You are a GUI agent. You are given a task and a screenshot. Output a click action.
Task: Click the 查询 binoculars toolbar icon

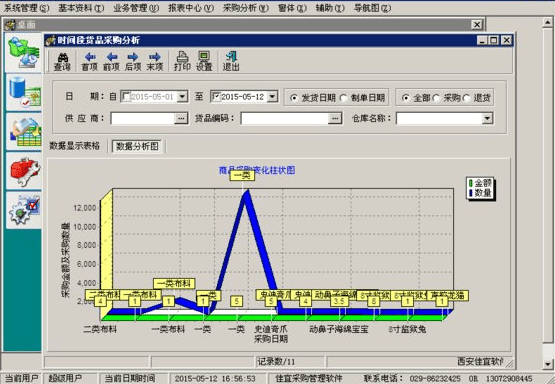tap(62, 61)
